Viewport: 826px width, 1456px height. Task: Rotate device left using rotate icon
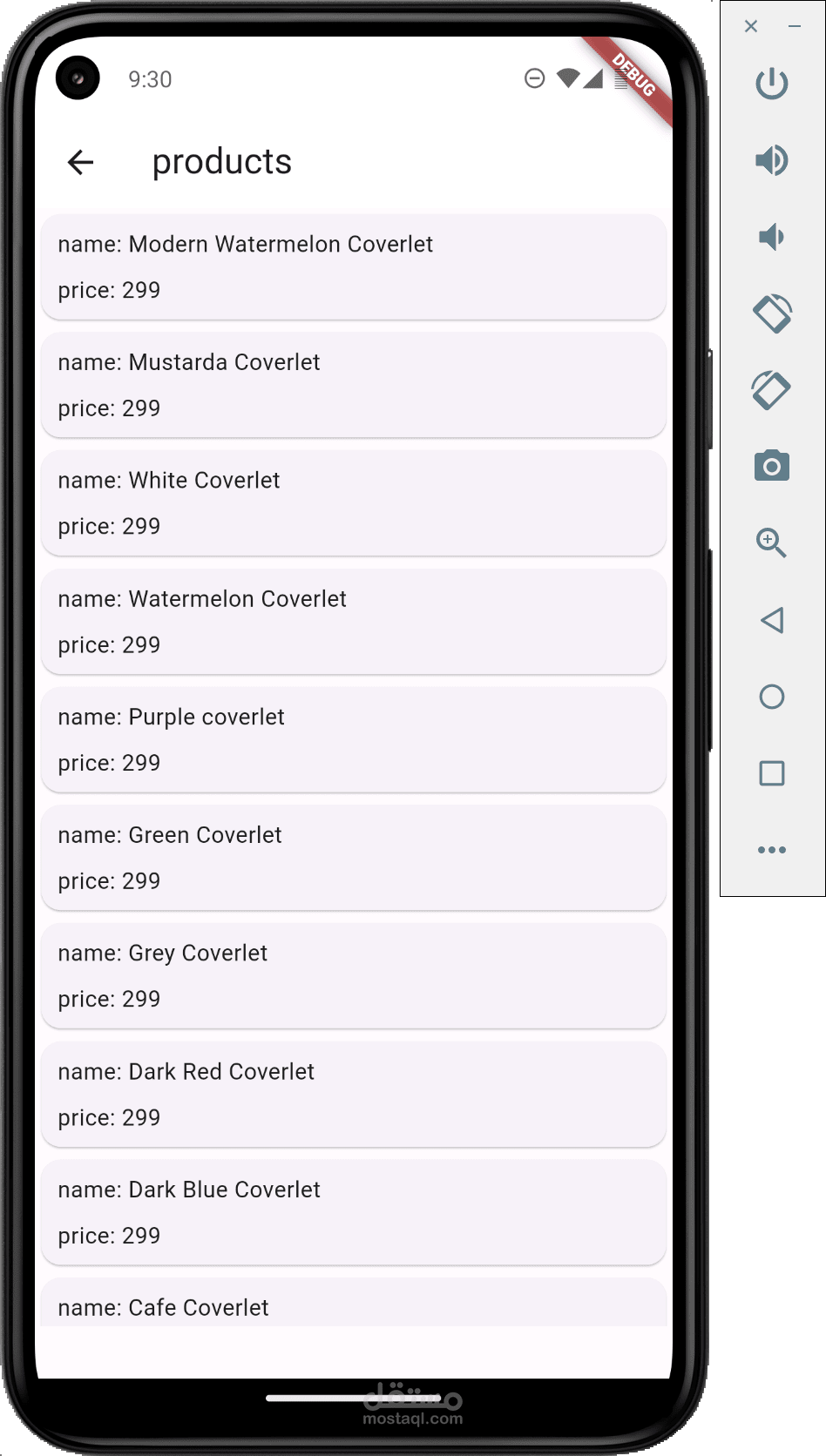tap(772, 313)
